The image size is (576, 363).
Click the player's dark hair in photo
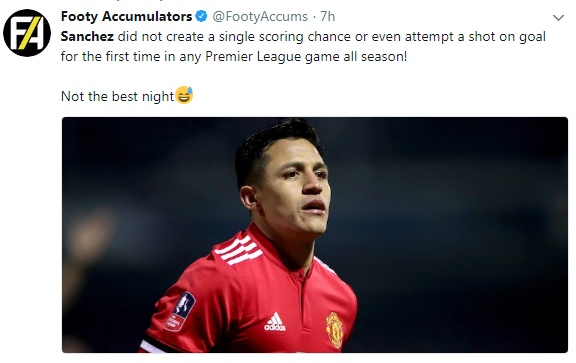point(274,147)
